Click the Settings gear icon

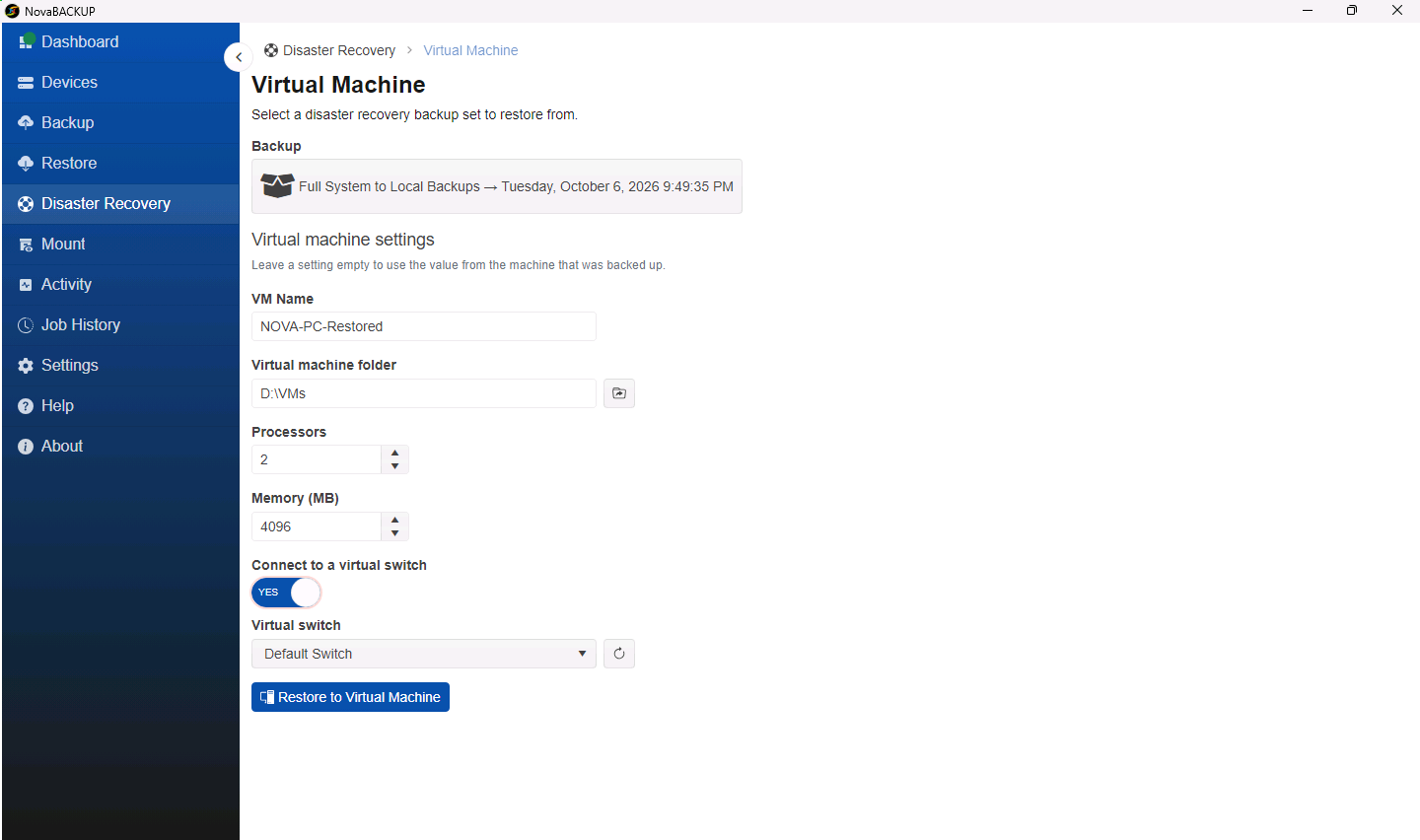pyautogui.click(x=26, y=366)
